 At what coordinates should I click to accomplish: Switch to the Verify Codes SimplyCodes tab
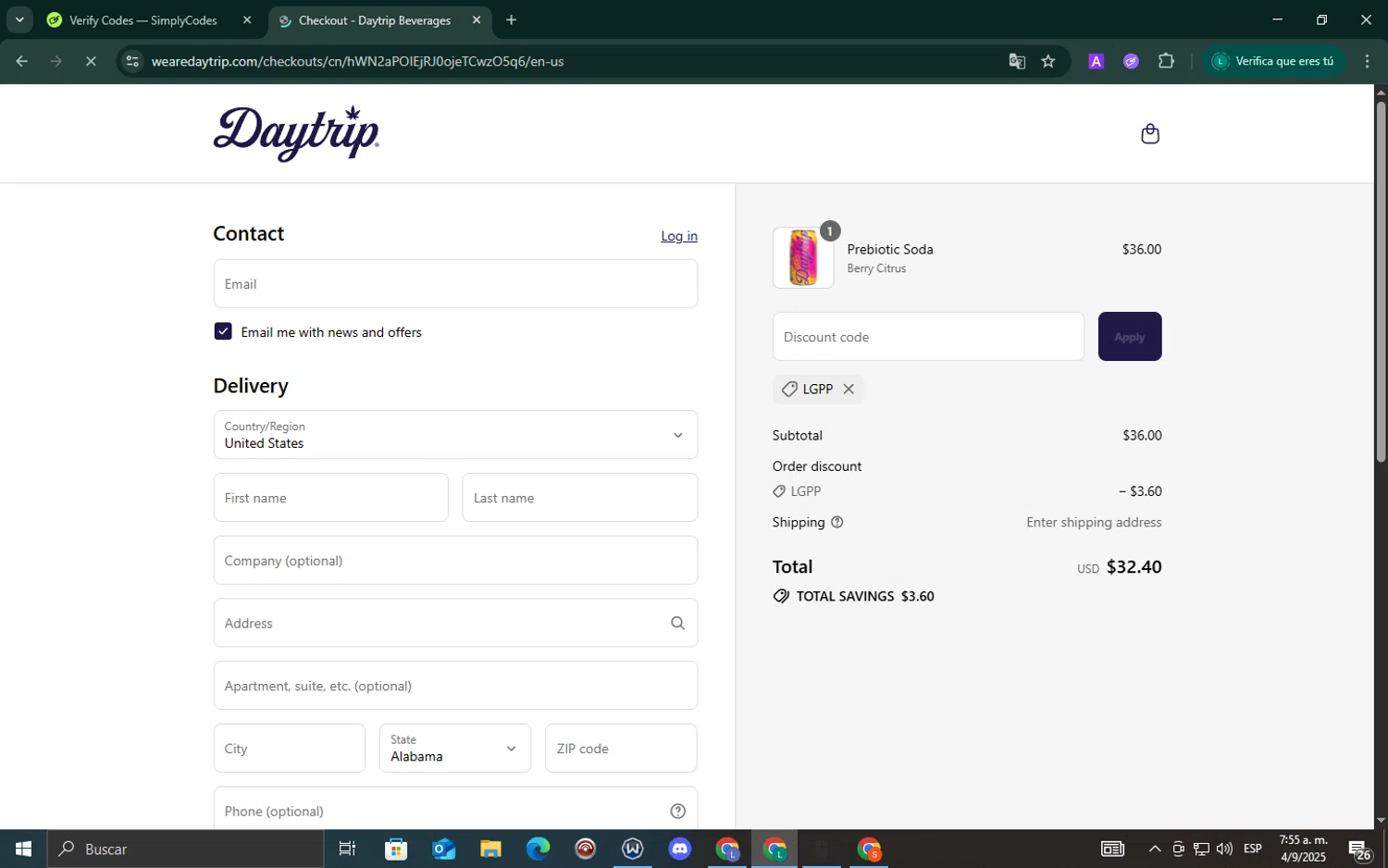click(x=143, y=20)
